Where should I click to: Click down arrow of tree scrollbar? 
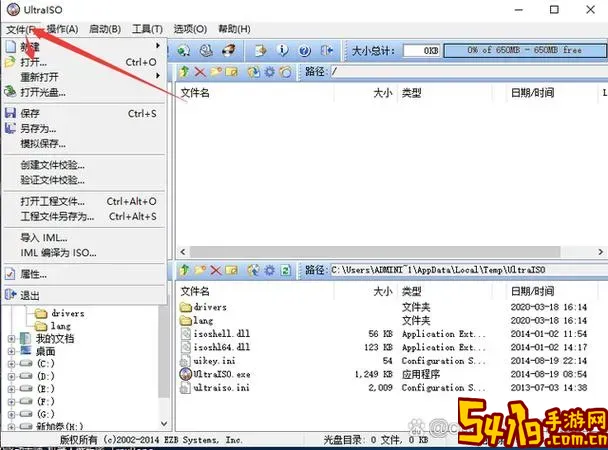(164, 424)
